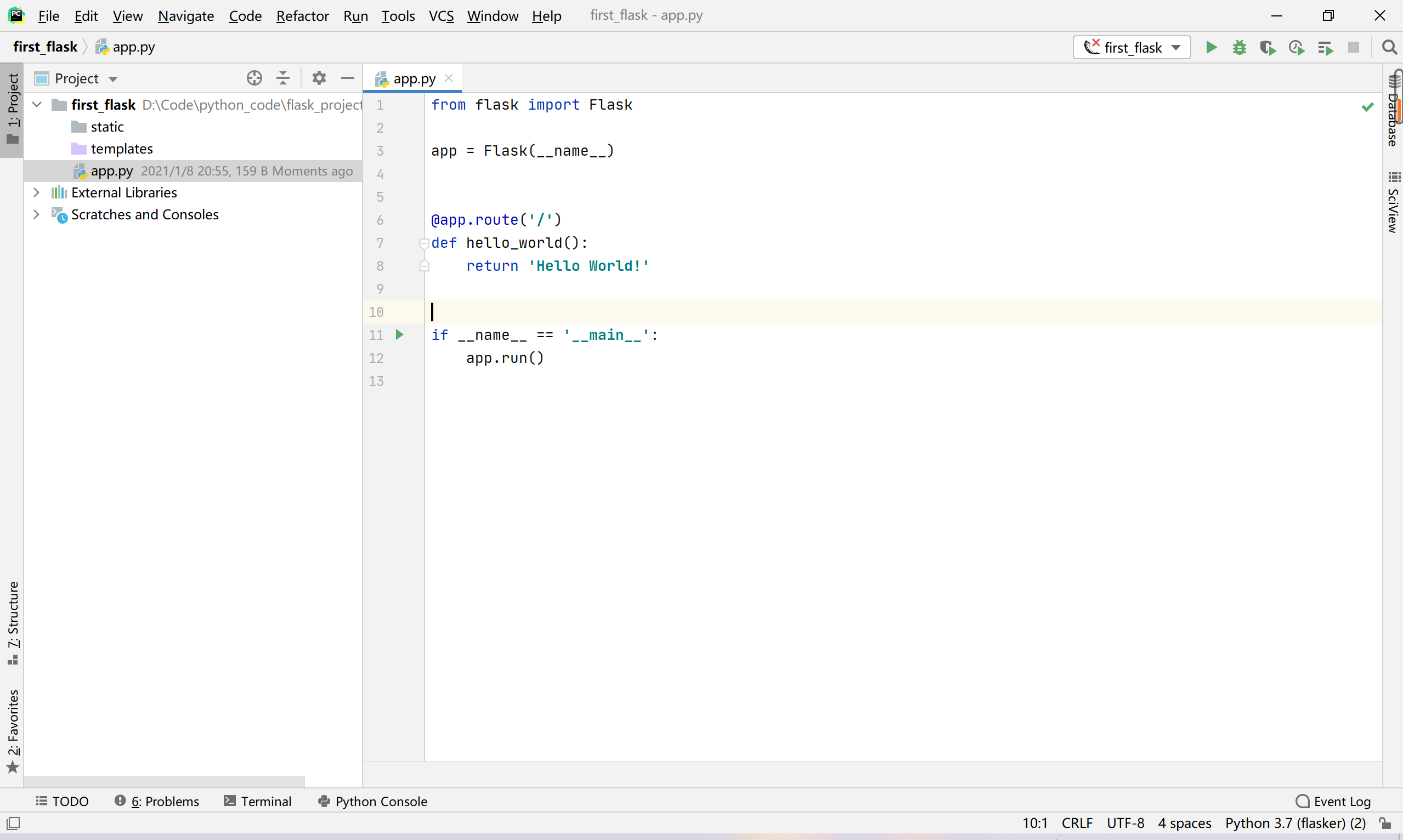Run the first_flask configuration with green play button
The width and height of the screenshot is (1403, 840).
(x=1211, y=48)
